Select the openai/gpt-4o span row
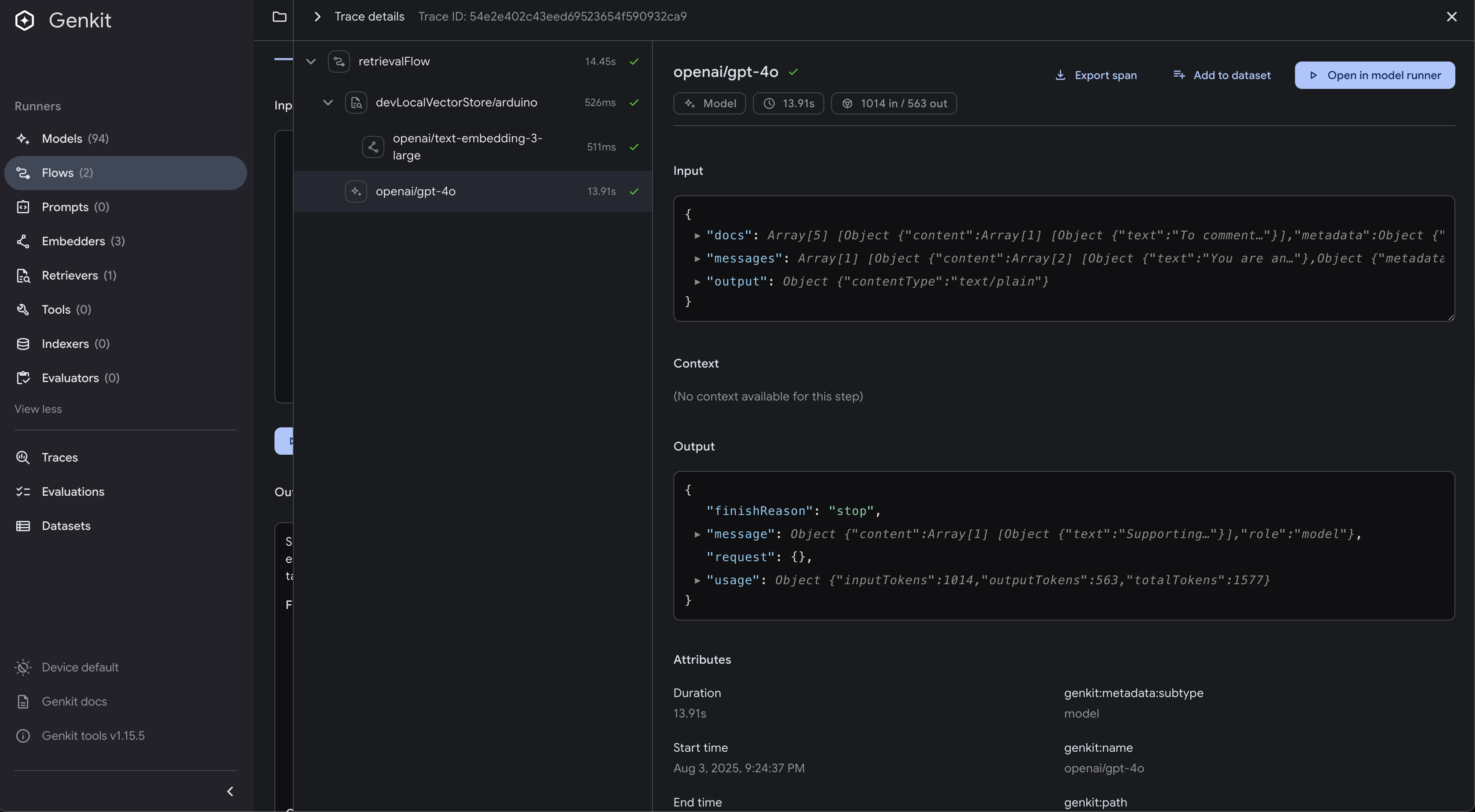1475x812 pixels. point(473,192)
